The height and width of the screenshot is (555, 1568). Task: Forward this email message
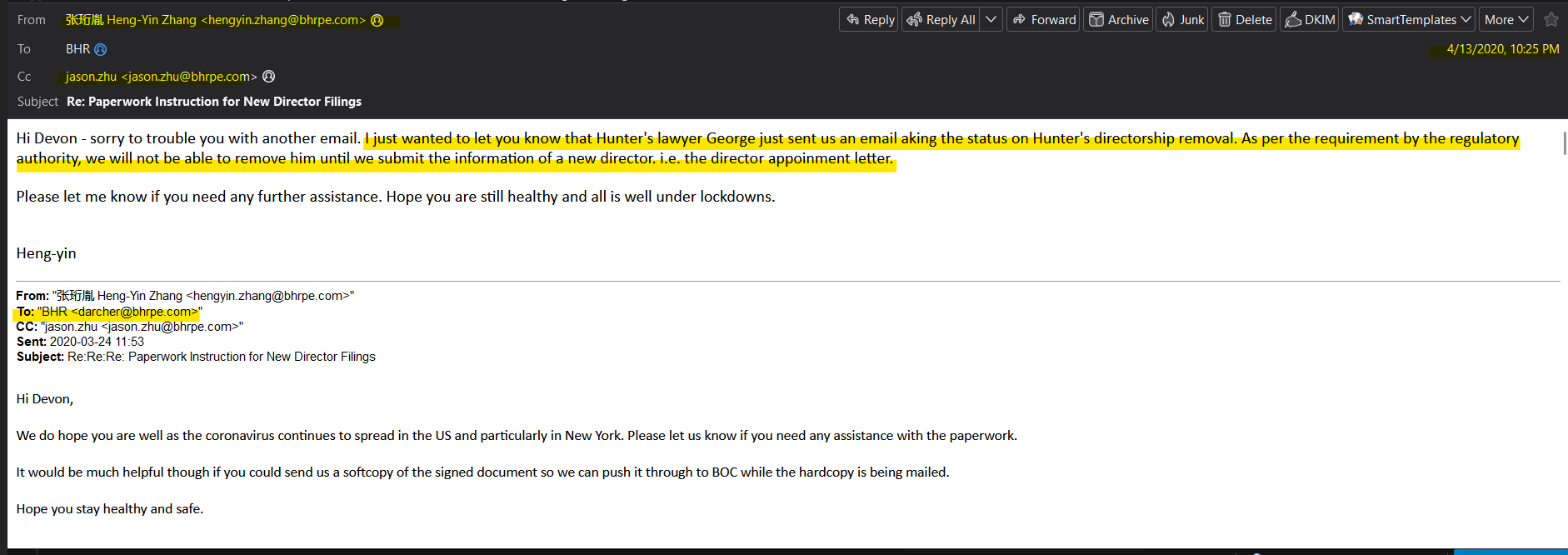[x=1043, y=20]
